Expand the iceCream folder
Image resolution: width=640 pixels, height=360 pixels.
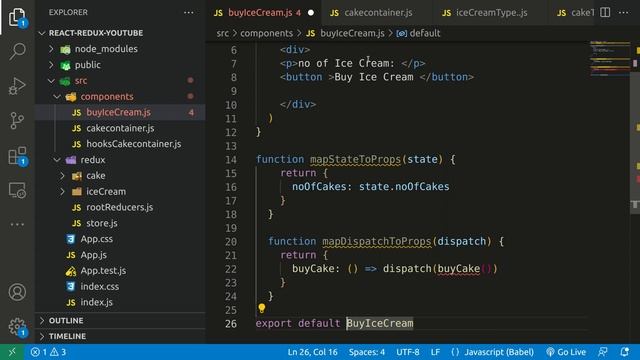(106, 192)
